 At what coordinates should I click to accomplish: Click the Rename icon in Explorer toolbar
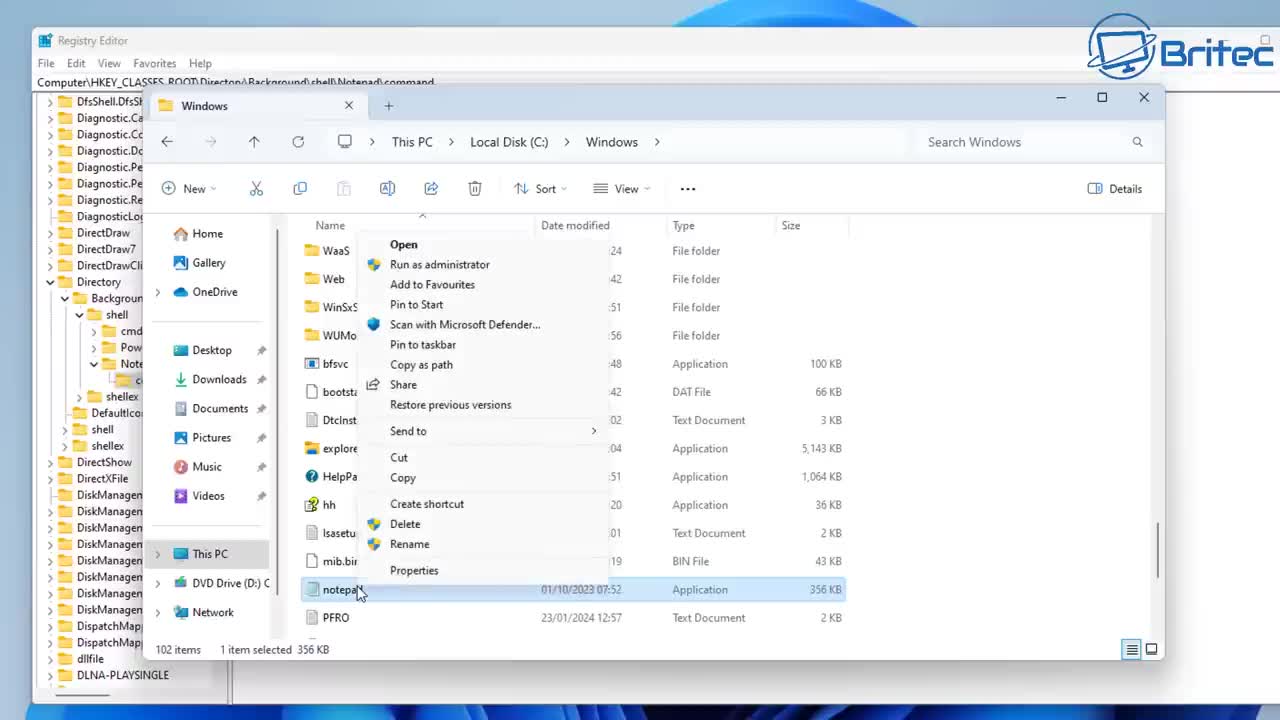387,189
